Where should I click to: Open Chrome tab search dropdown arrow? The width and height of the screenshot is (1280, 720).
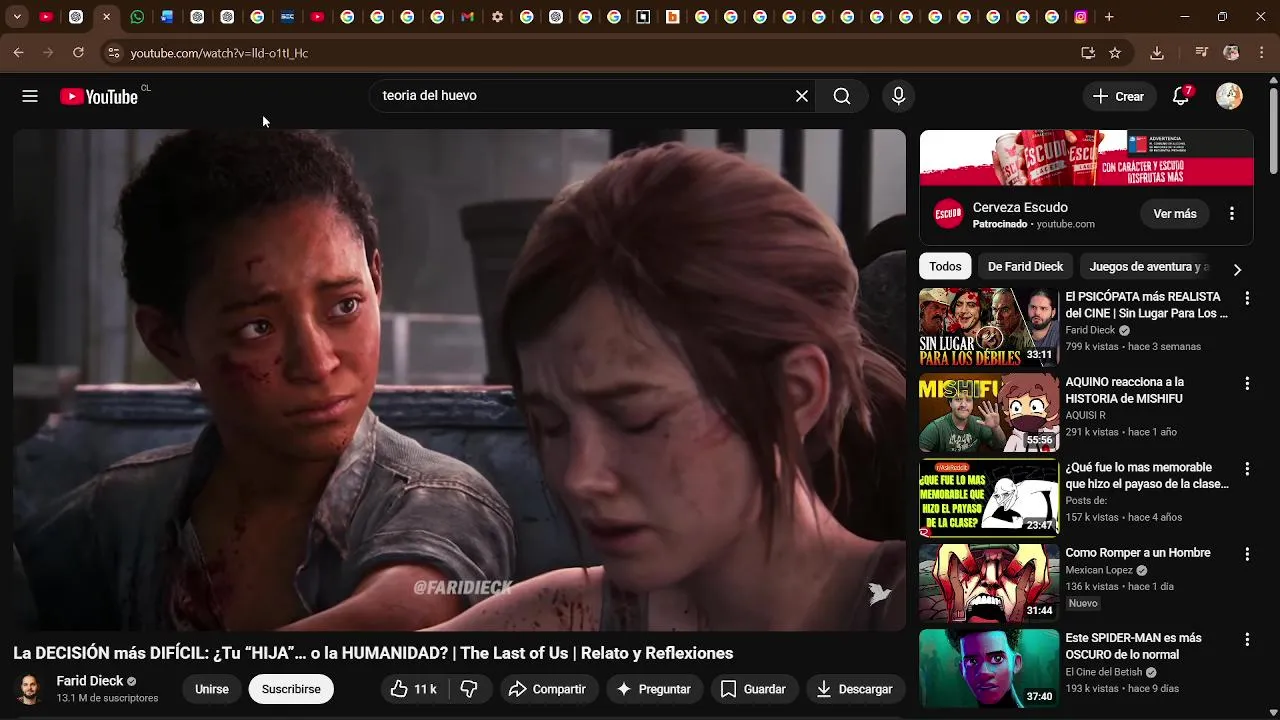pyautogui.click(x=17, y=17)
